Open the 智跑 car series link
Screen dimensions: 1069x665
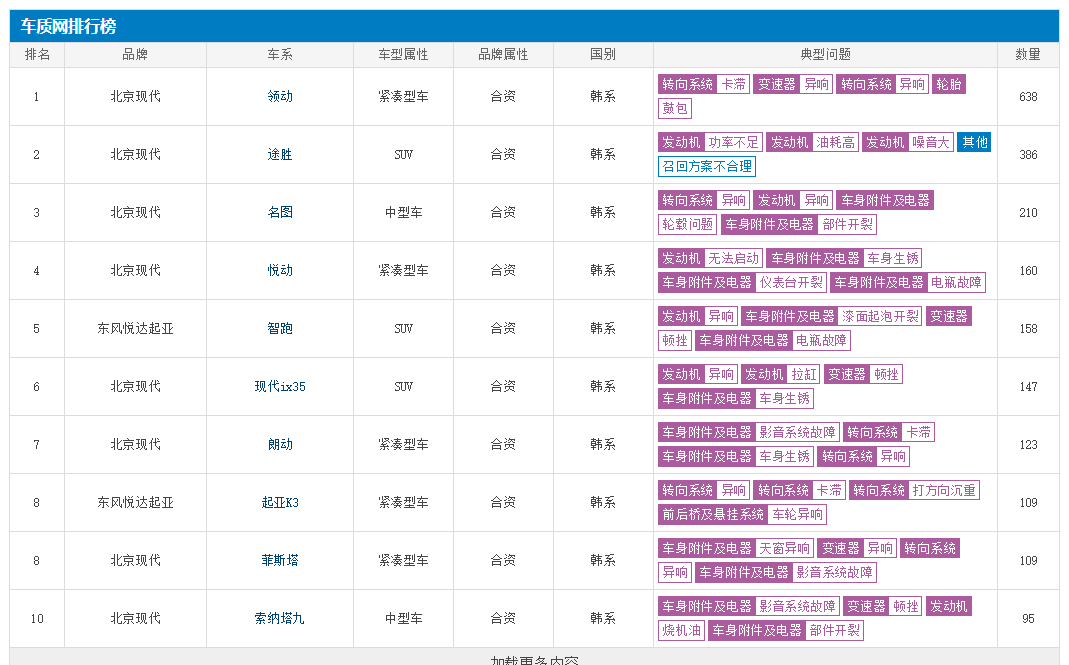point(280,329)
